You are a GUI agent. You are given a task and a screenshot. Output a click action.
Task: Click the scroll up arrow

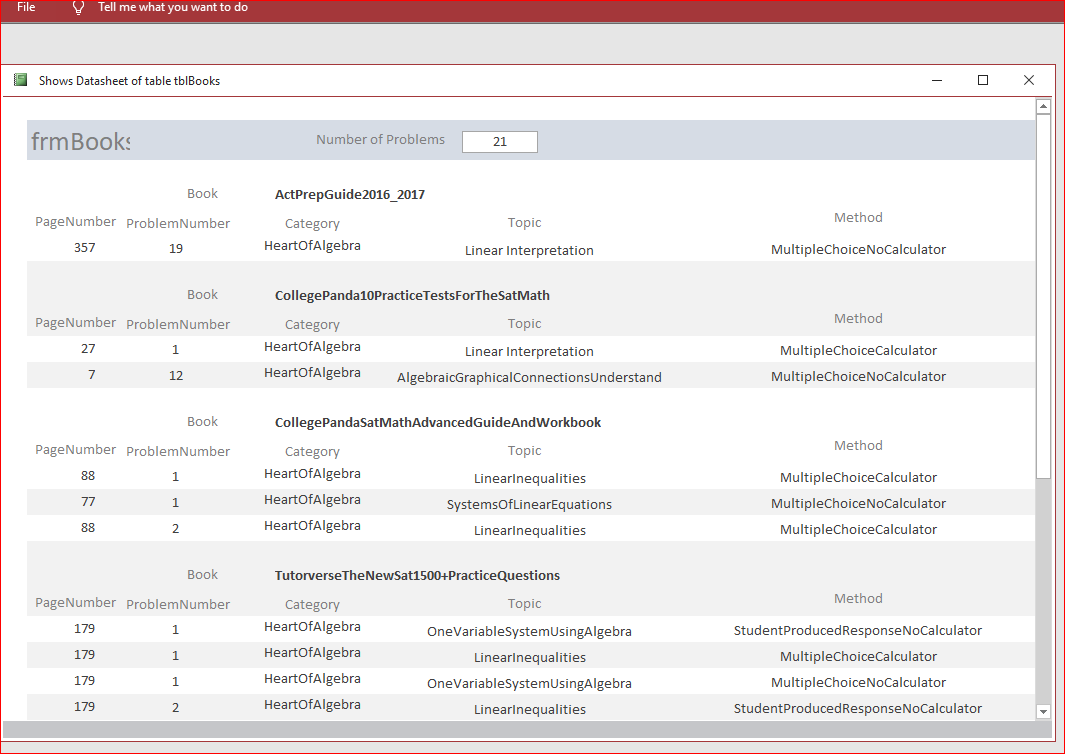click(1043, 107)
